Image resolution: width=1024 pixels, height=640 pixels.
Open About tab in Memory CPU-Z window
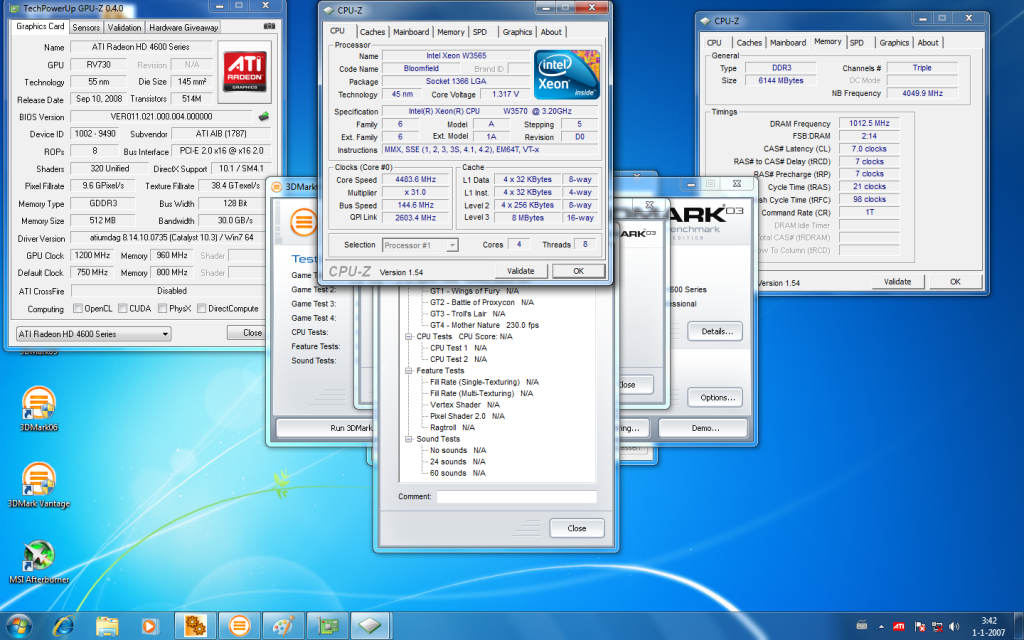pos(928,42)
